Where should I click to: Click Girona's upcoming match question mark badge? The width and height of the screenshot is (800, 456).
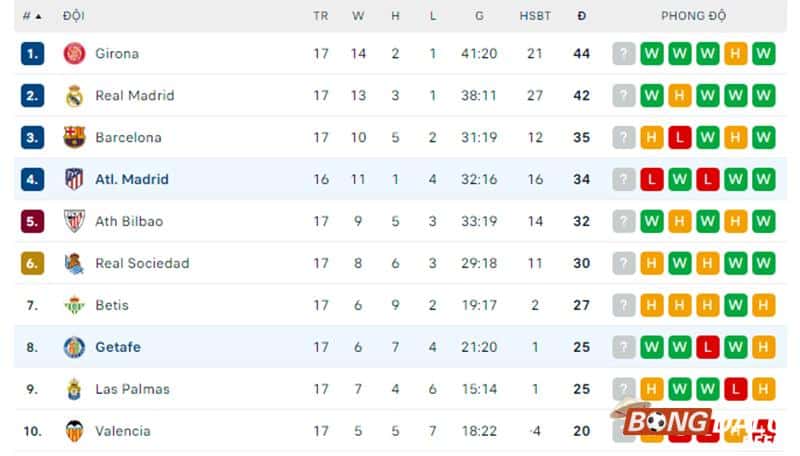(x=624, y=54)
